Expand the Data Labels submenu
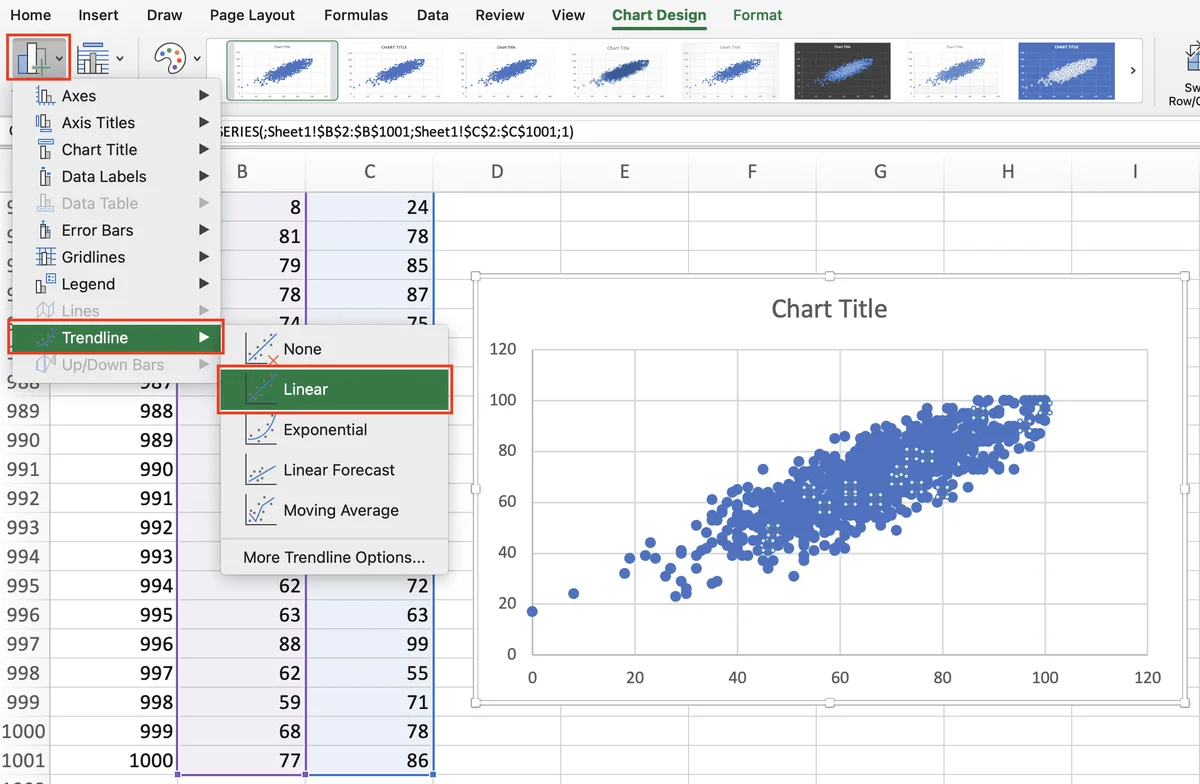Viewport: 1200px width, 784px height. (x=204, y=176)
